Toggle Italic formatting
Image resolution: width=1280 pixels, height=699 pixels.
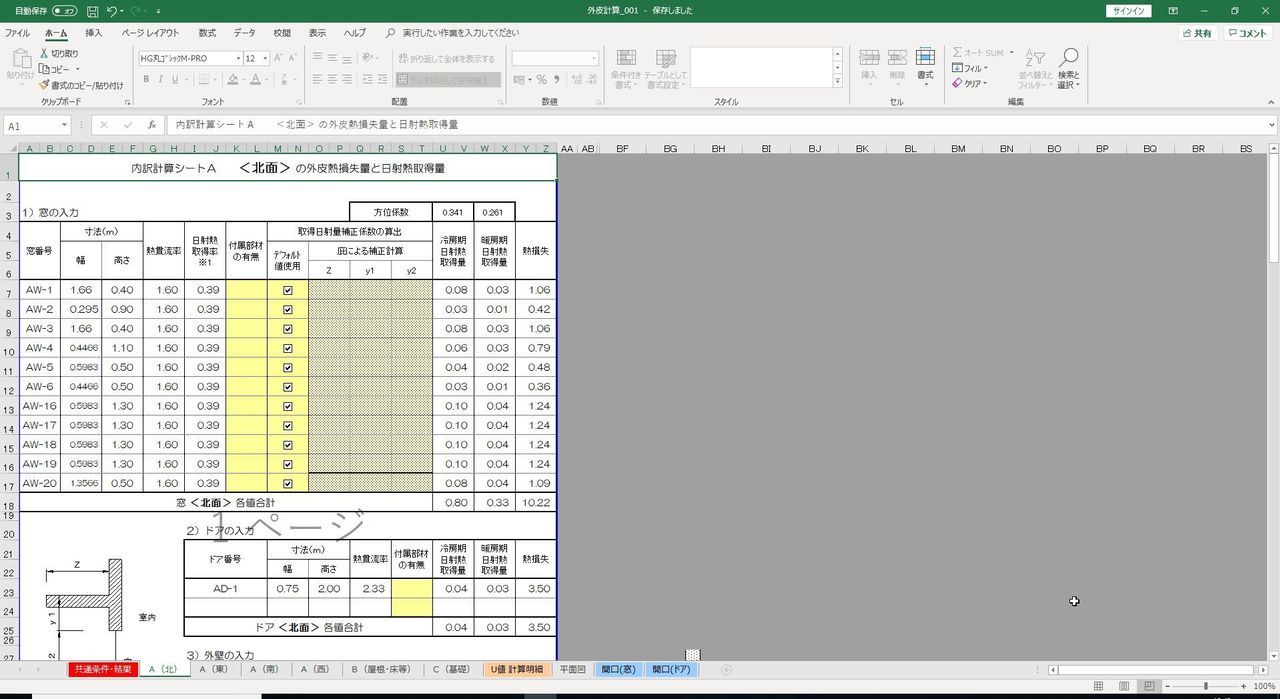coord(161,79)
